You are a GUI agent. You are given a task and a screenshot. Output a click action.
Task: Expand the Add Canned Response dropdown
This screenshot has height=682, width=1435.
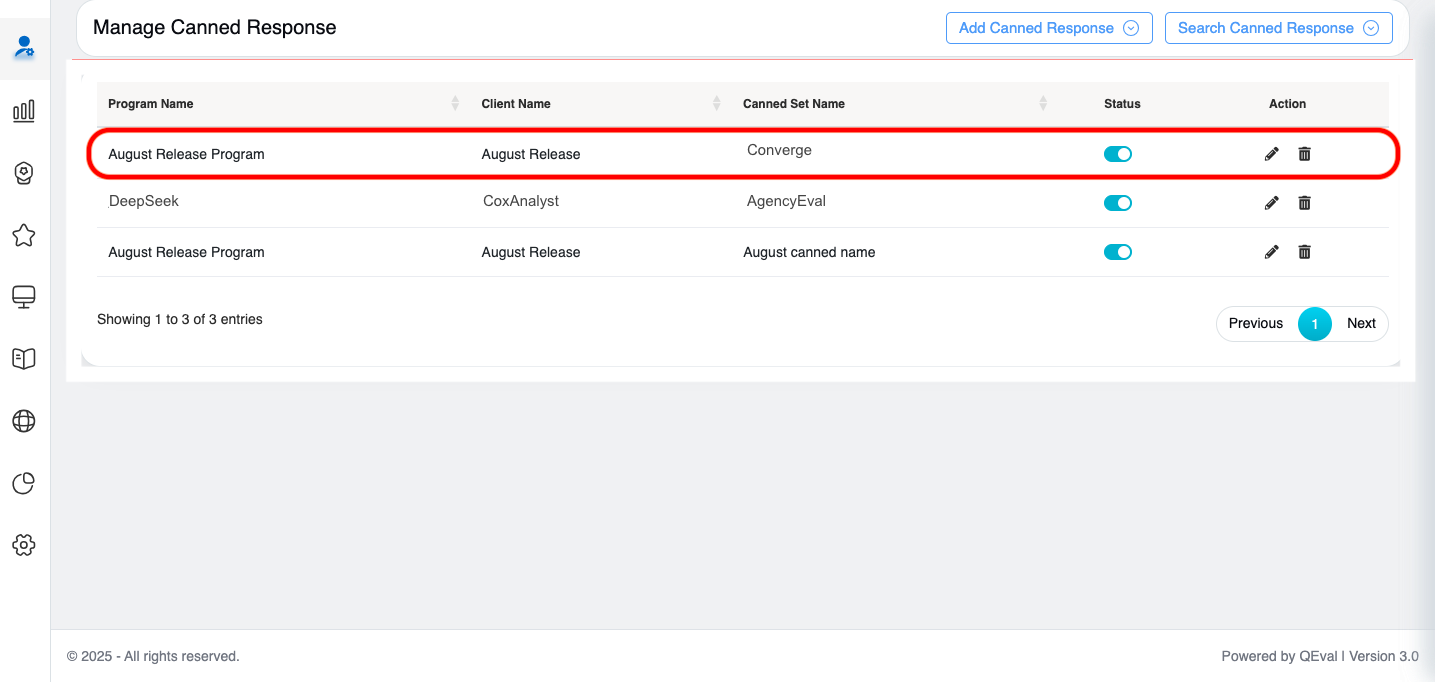[x=1048, y=28]
